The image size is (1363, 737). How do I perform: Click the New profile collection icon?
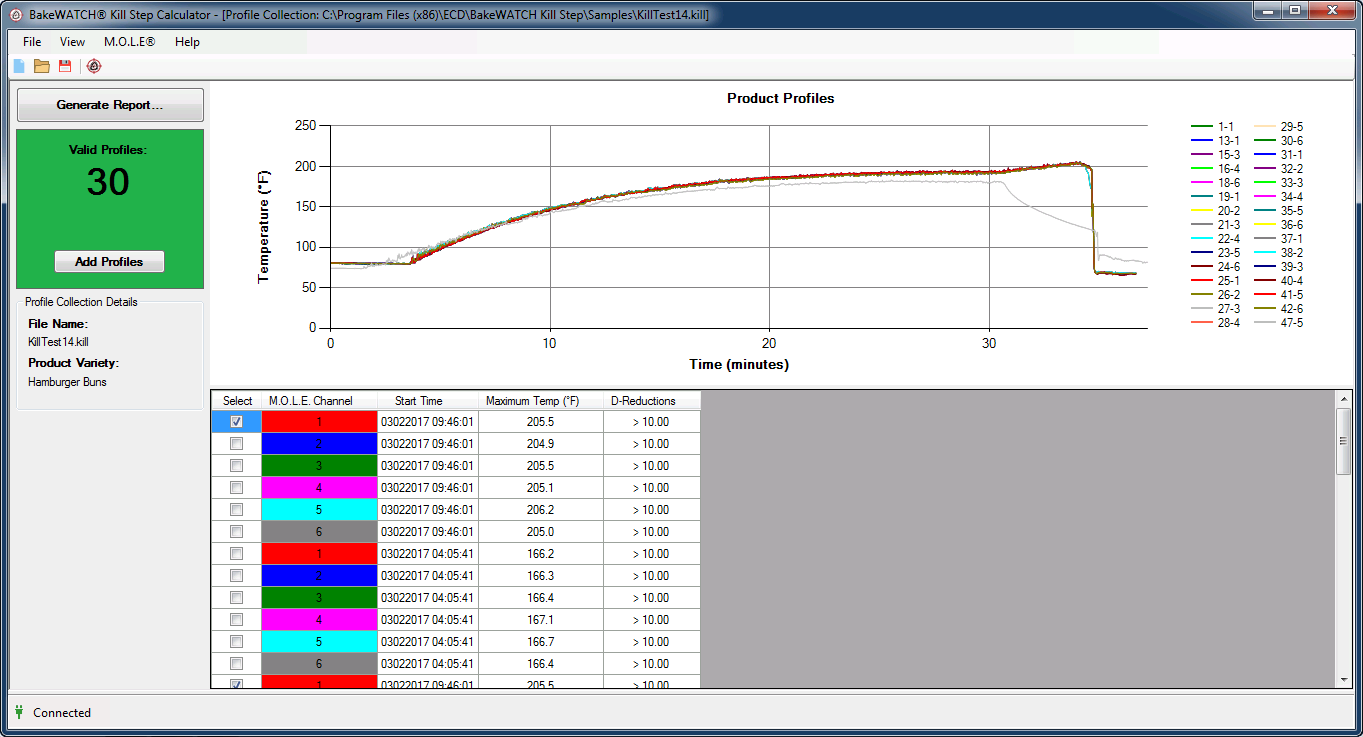[18, 66]
